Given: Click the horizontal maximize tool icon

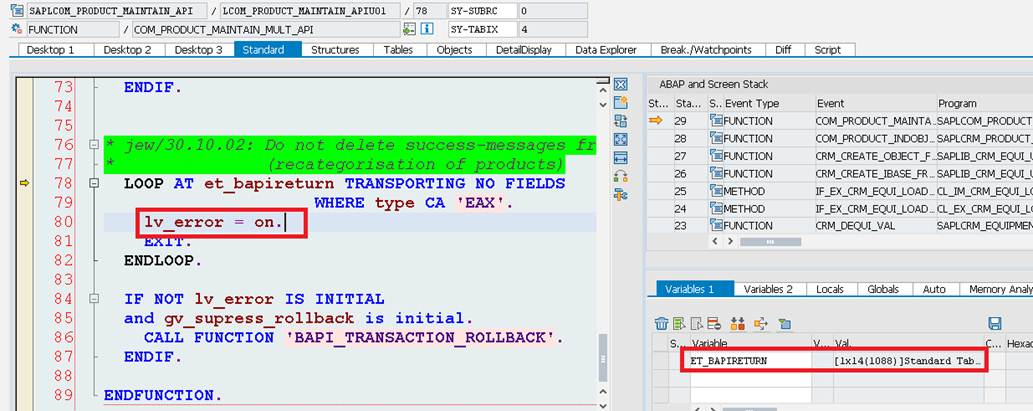Looking at the screenshot, I should click(620, 157).
